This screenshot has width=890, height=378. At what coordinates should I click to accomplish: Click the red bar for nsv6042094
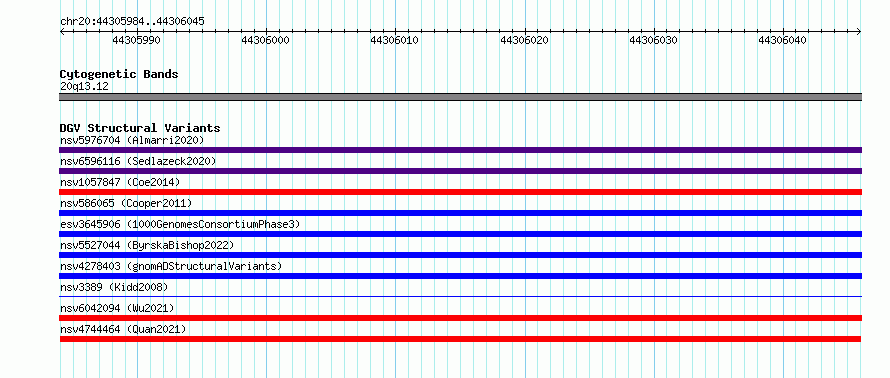460,318
